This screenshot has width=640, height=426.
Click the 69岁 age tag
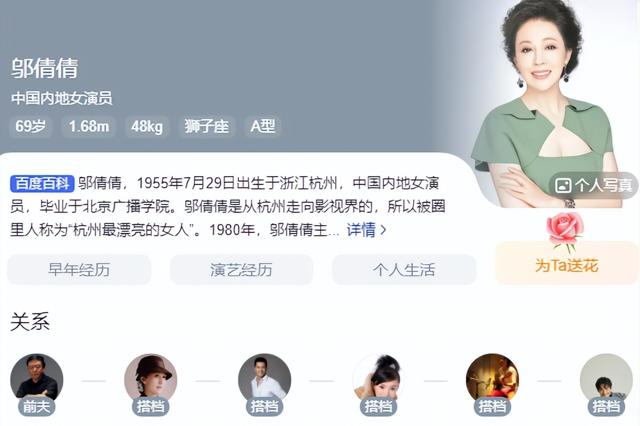(30, 126)
